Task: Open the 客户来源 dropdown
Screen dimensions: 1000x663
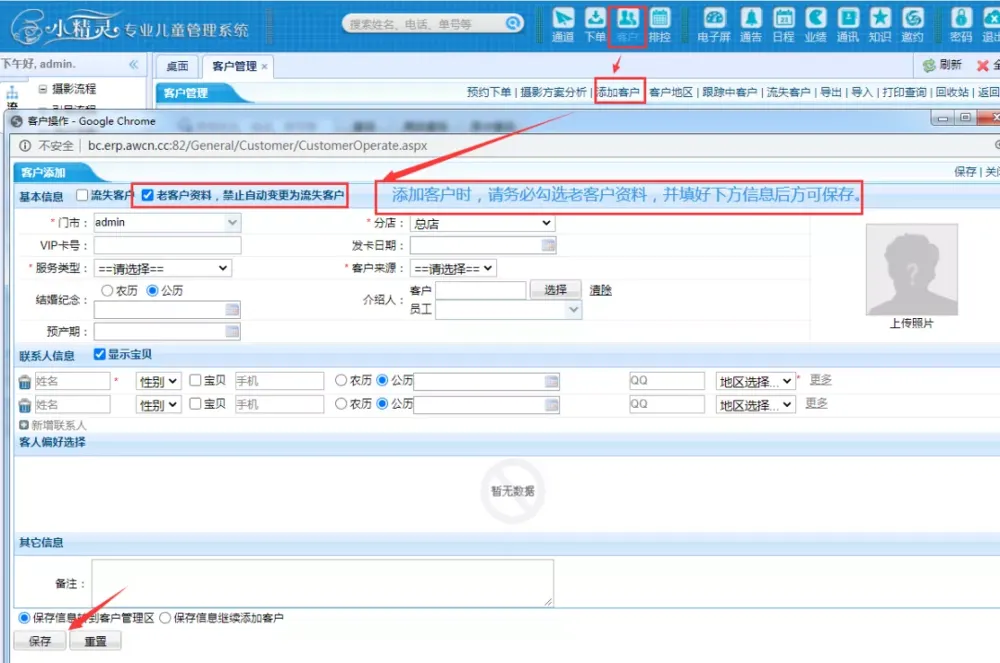Action: pyautogui.click(x=453, y=269)
